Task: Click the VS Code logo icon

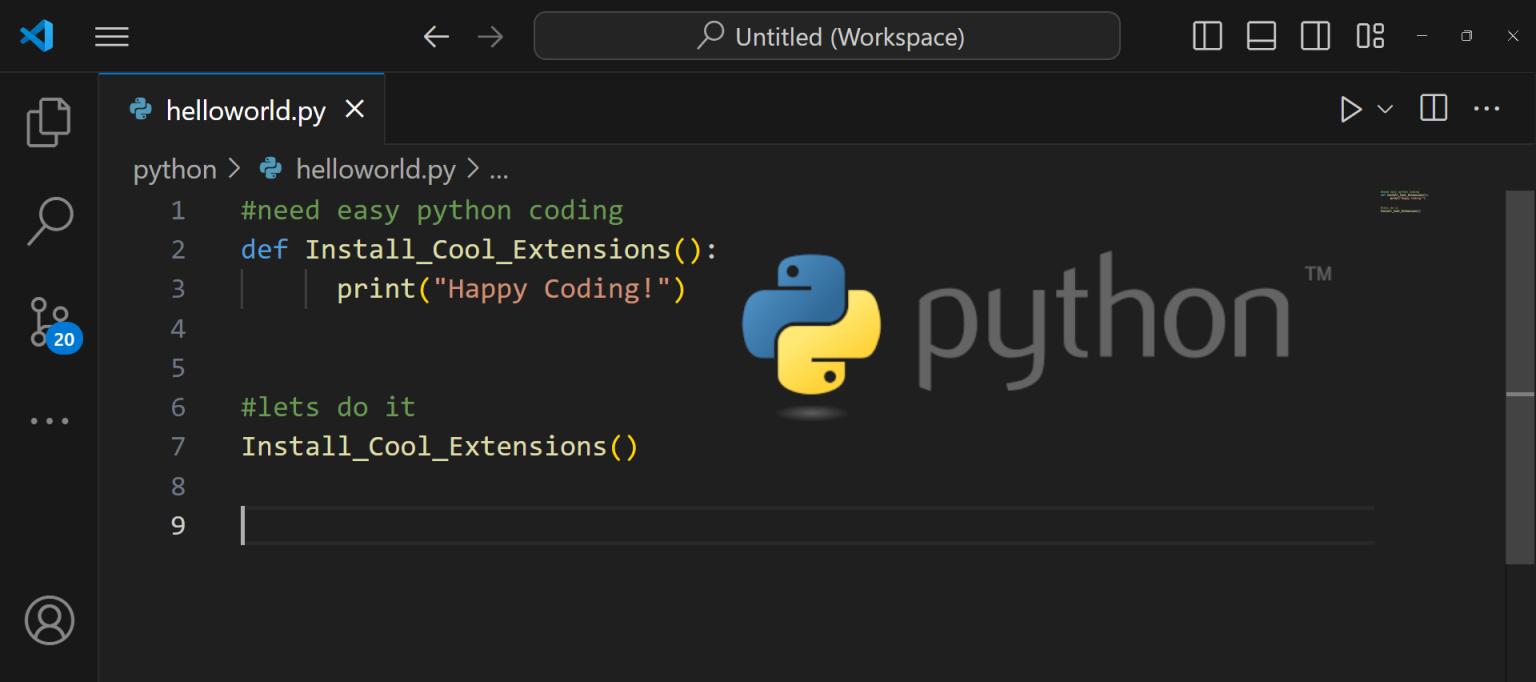Action: coord(37,36)
